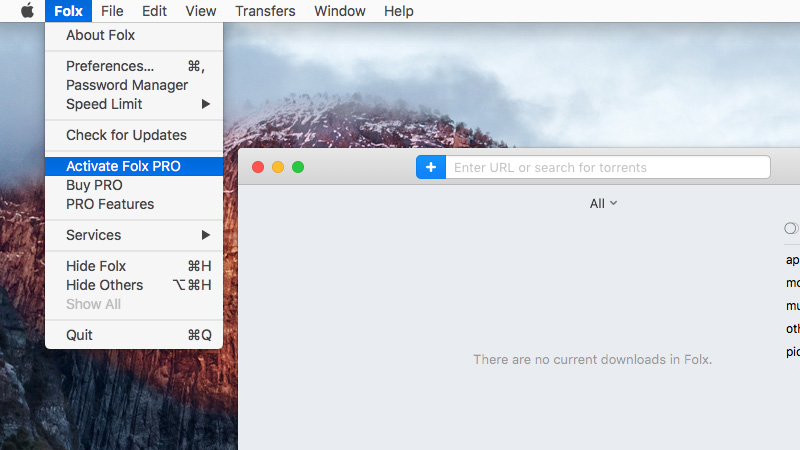This screenshot has height=450, width=800.
Task: Open the Transfers menu
Action: [x=265, y=11]
